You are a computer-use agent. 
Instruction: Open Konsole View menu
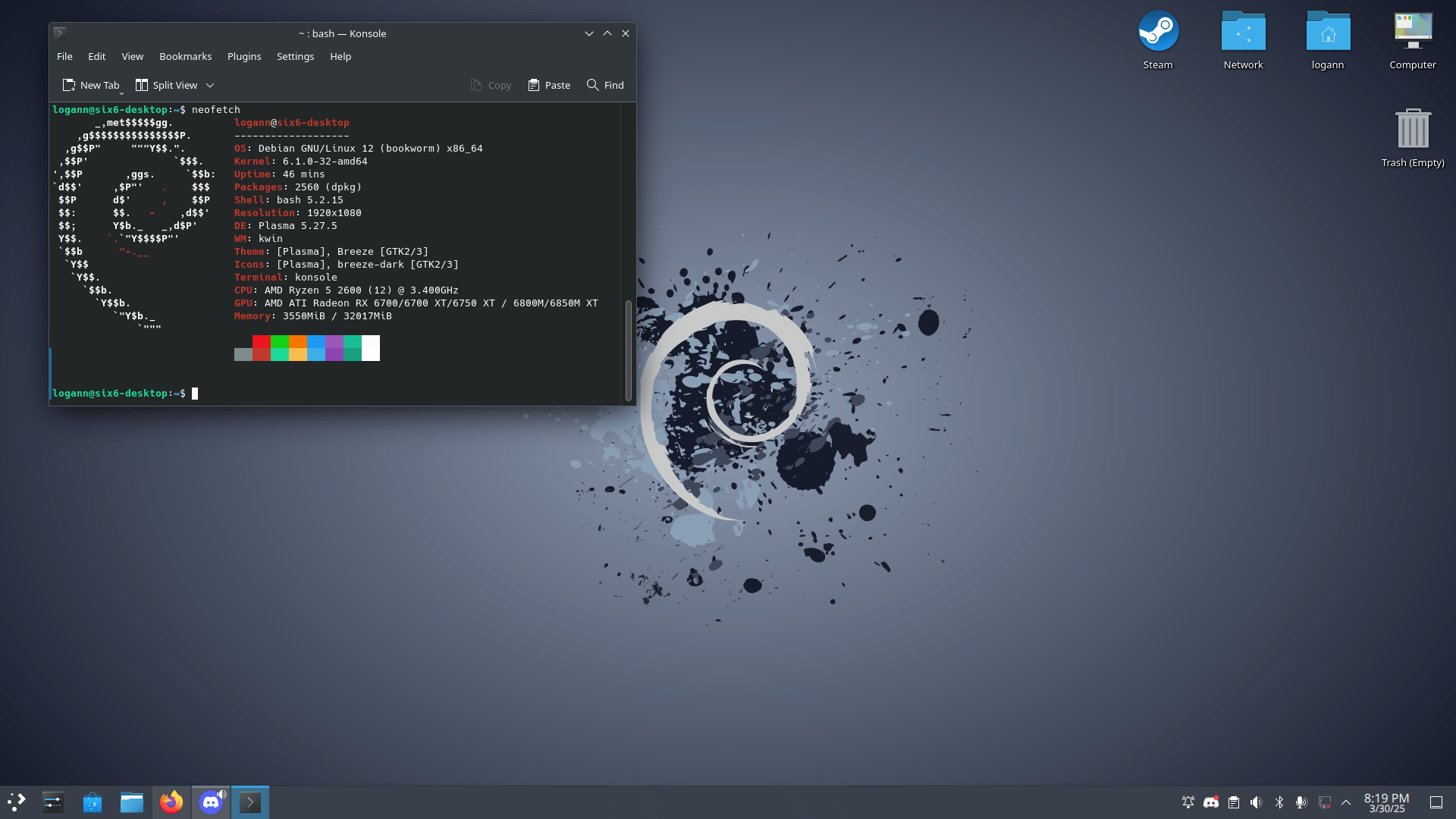[x=132, y=56]
